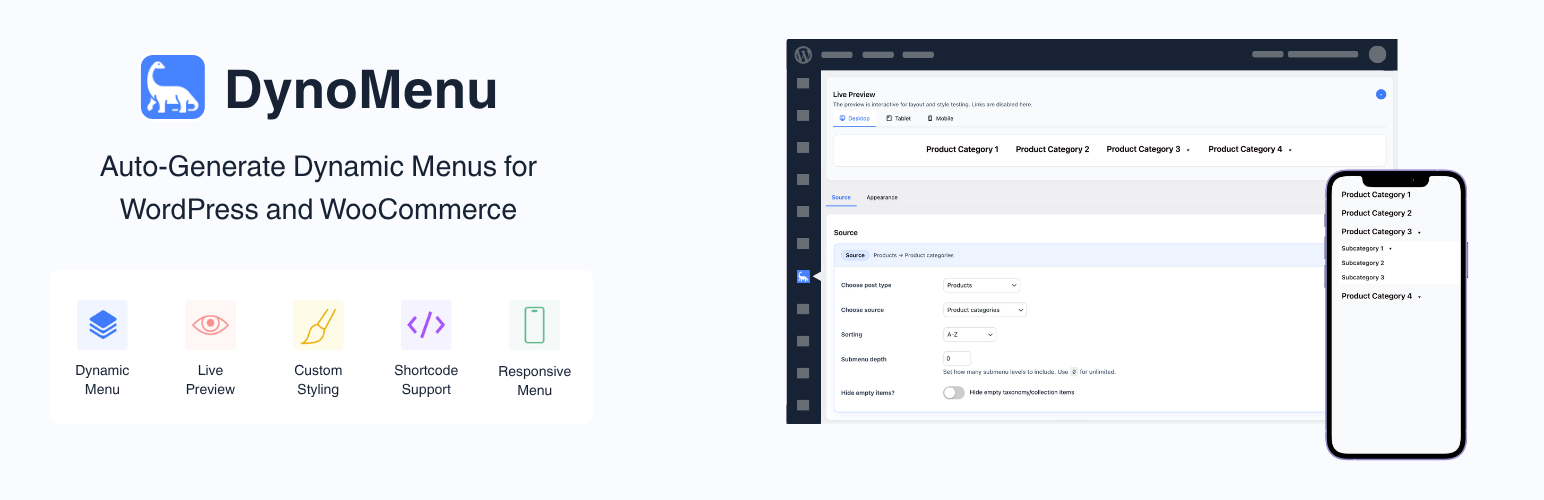This screenshot has width=1544, height=500.
Task: Click the Live Preview eye icon
Action: click(210, 325)
